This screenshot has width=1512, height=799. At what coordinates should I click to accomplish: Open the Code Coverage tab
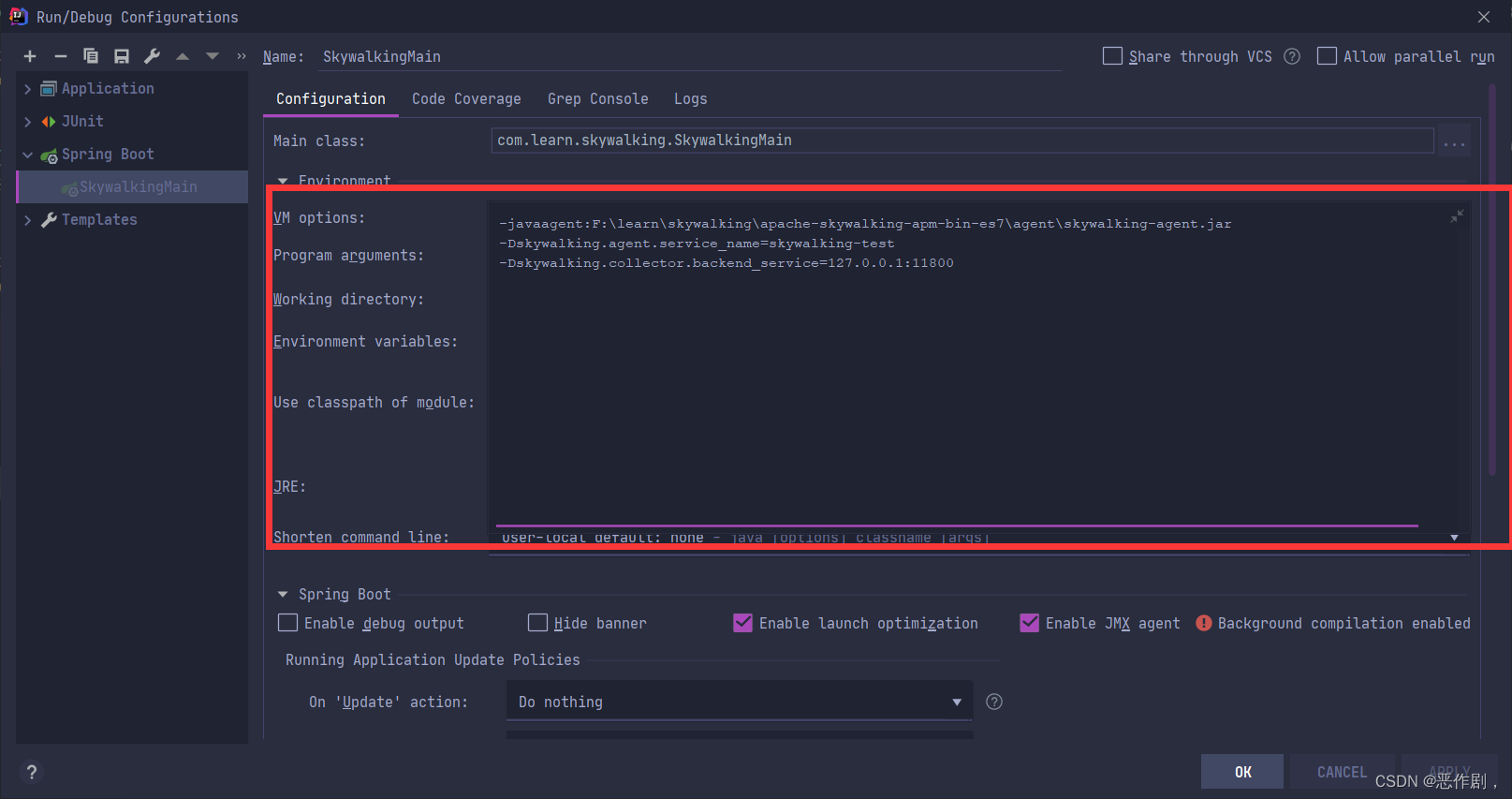pyautogui.click(x=466, y=99)
